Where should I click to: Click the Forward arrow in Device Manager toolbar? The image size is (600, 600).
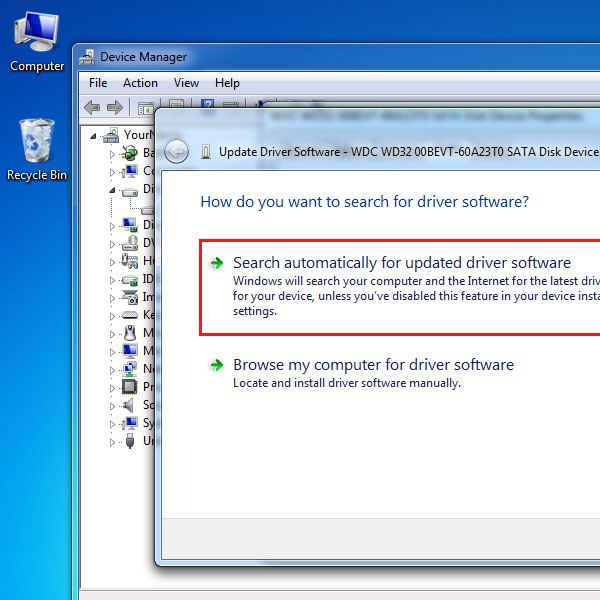[115, 108]
